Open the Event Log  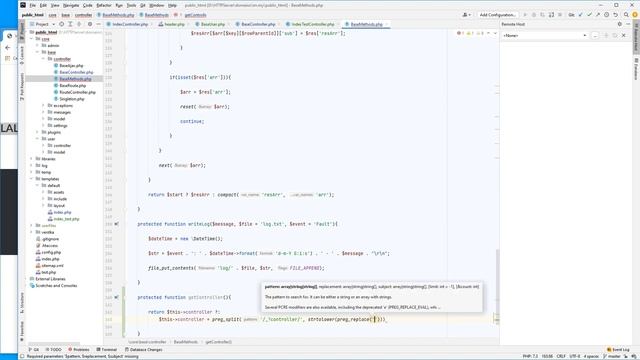[x=618, y=350]
